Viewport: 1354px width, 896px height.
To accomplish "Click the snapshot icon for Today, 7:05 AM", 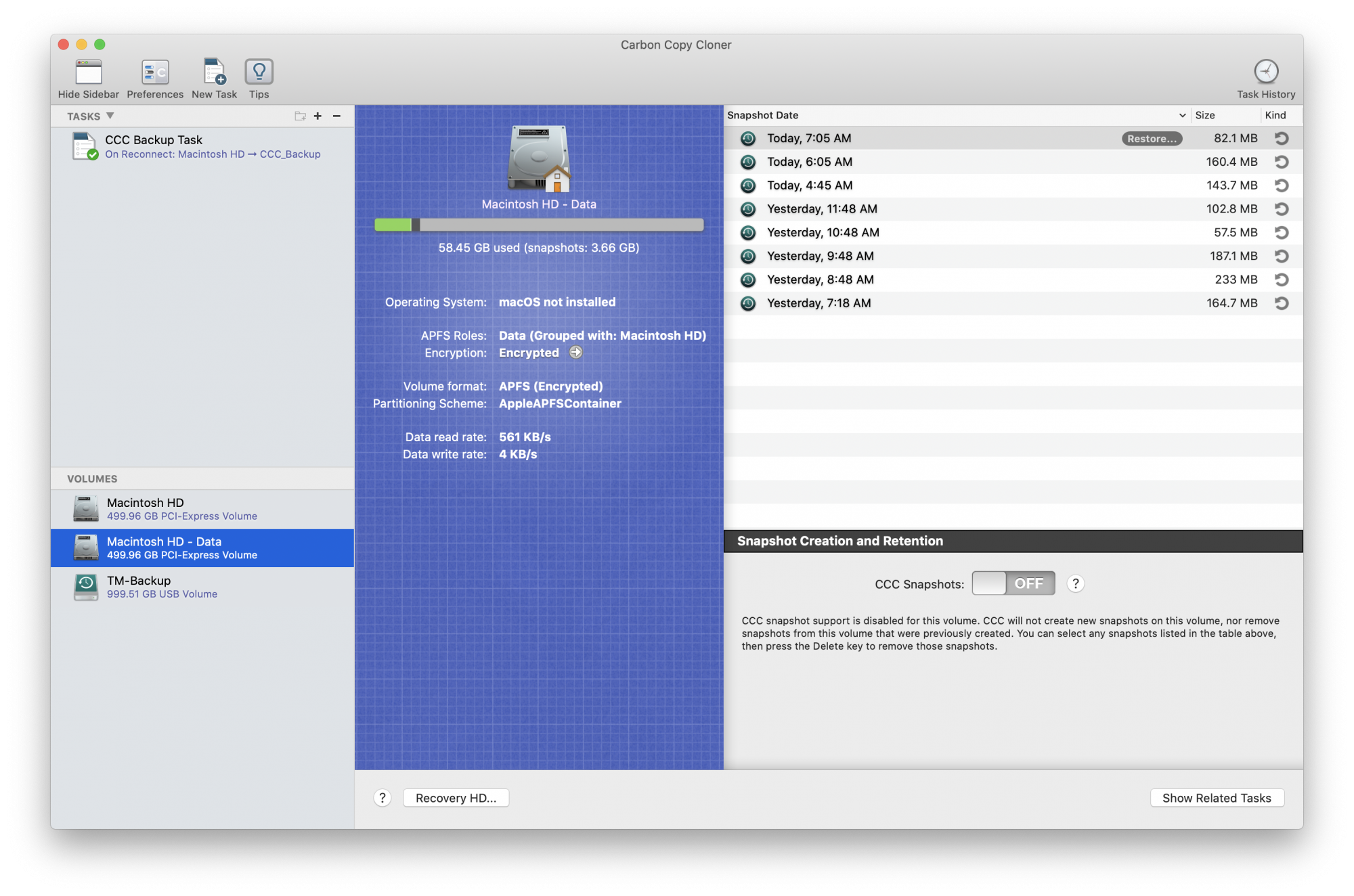I will pyautogui.click(x=747, y=139).
